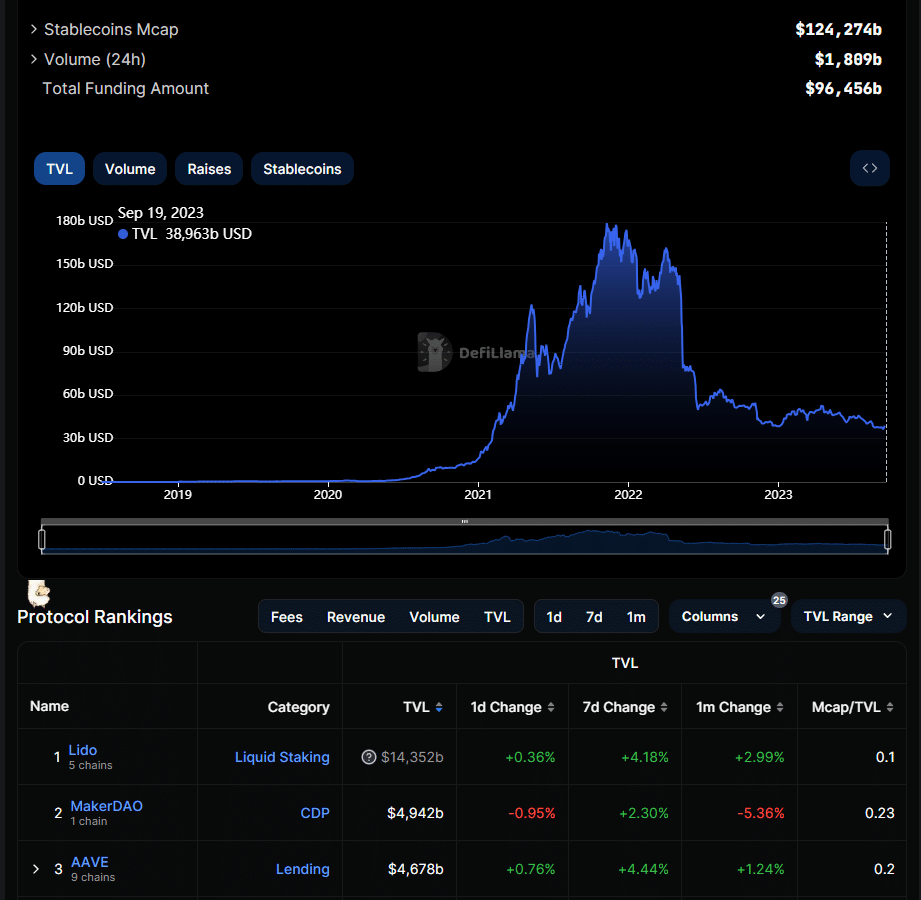Expand the AAVE protocol row

click(36, 869)
